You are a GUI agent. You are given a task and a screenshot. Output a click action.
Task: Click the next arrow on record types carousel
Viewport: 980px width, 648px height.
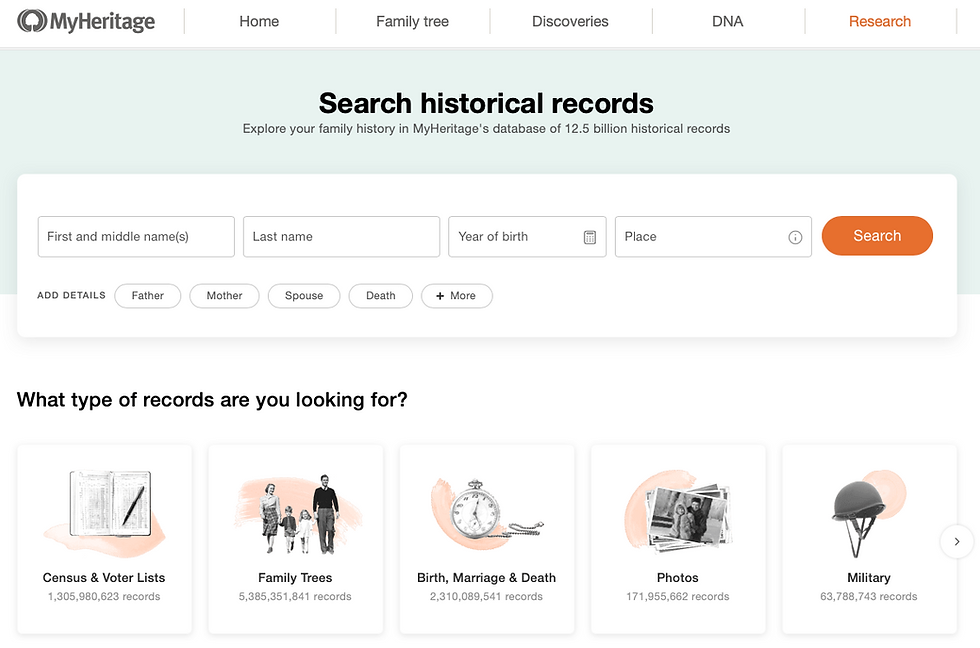click(956, 541)
